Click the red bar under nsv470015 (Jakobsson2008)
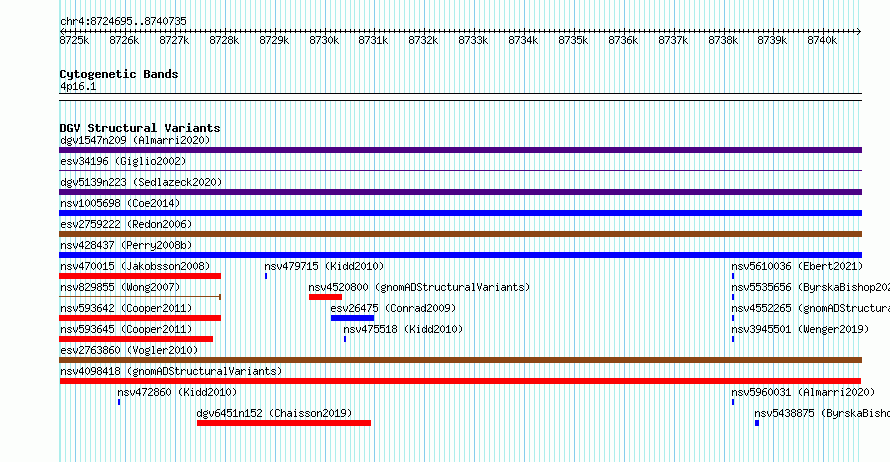 pos(140,276)
